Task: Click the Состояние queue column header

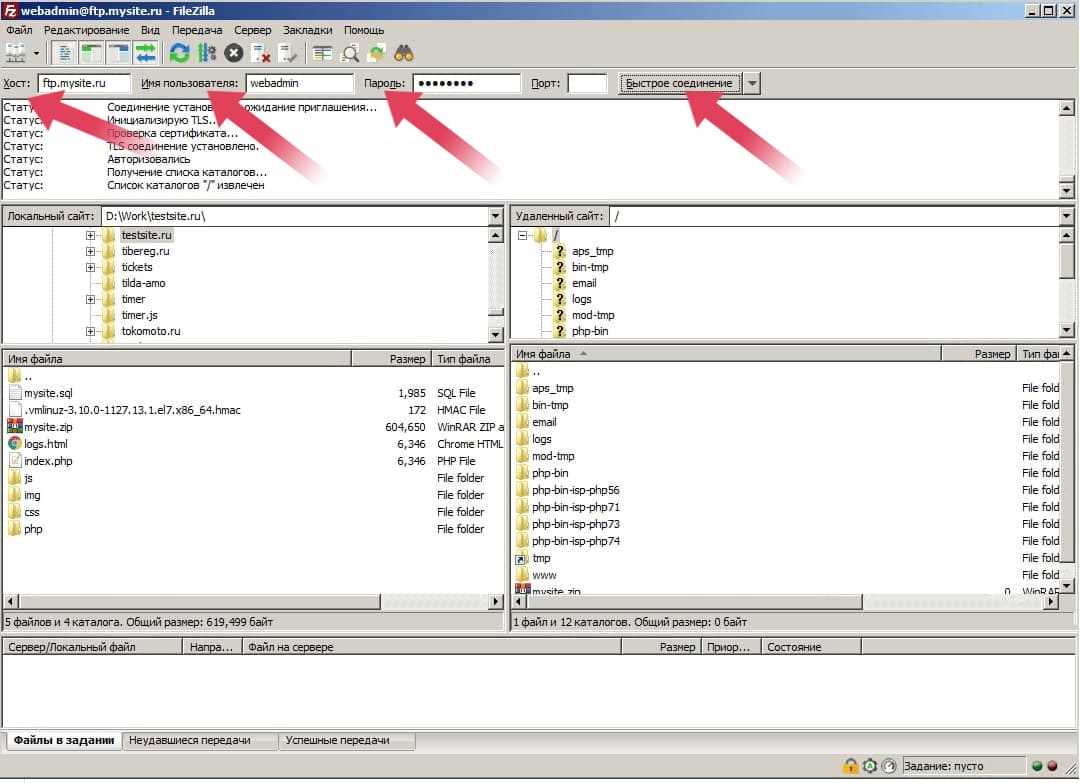Action: tap(811, 647)
